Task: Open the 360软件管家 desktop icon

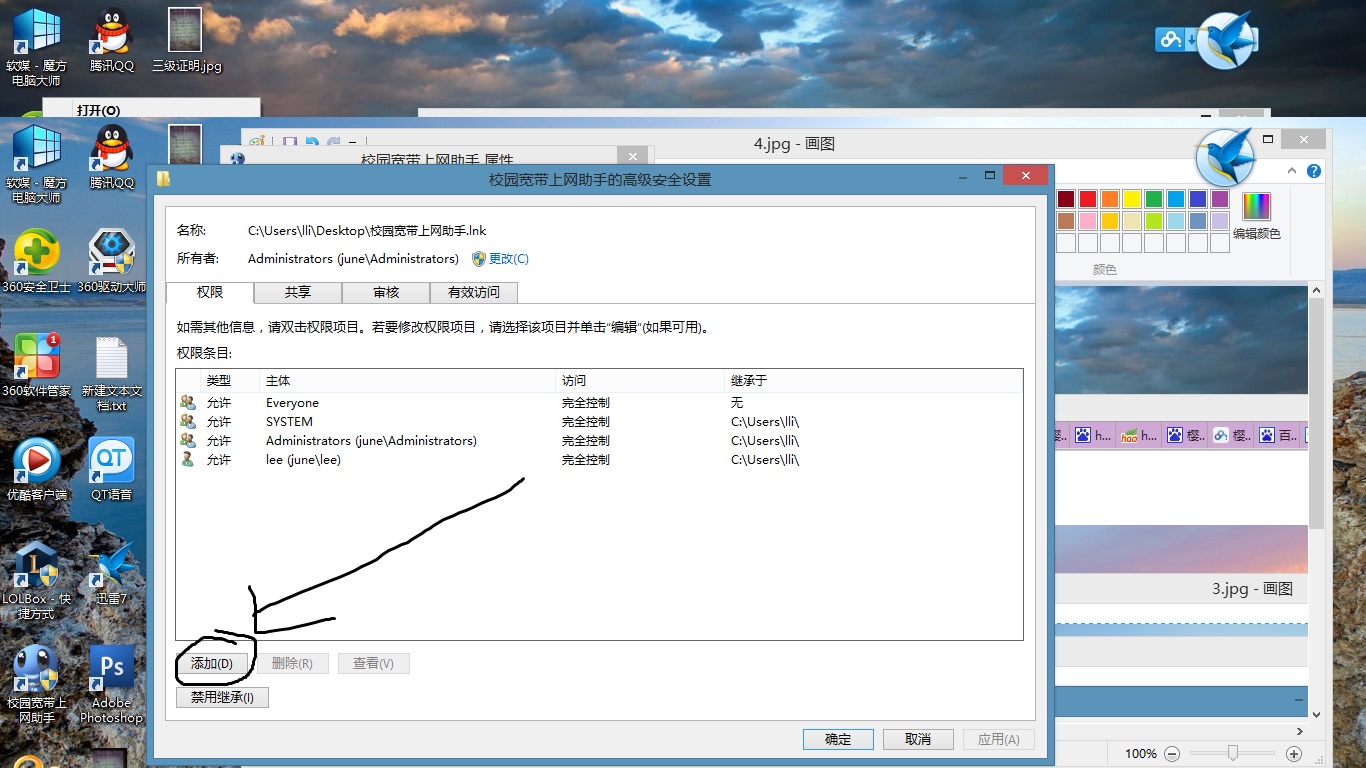Action: [37, 365]
